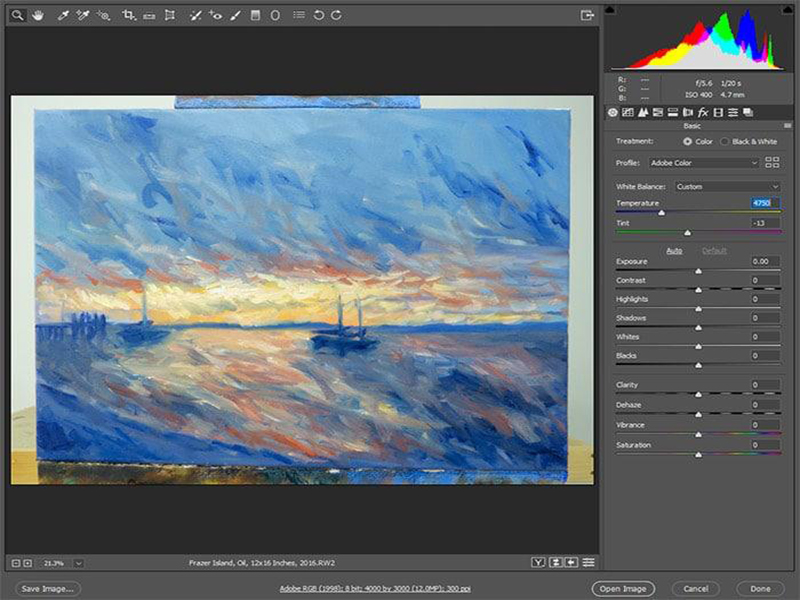Select the Adjustment Brush tool

tap(236, 15)
